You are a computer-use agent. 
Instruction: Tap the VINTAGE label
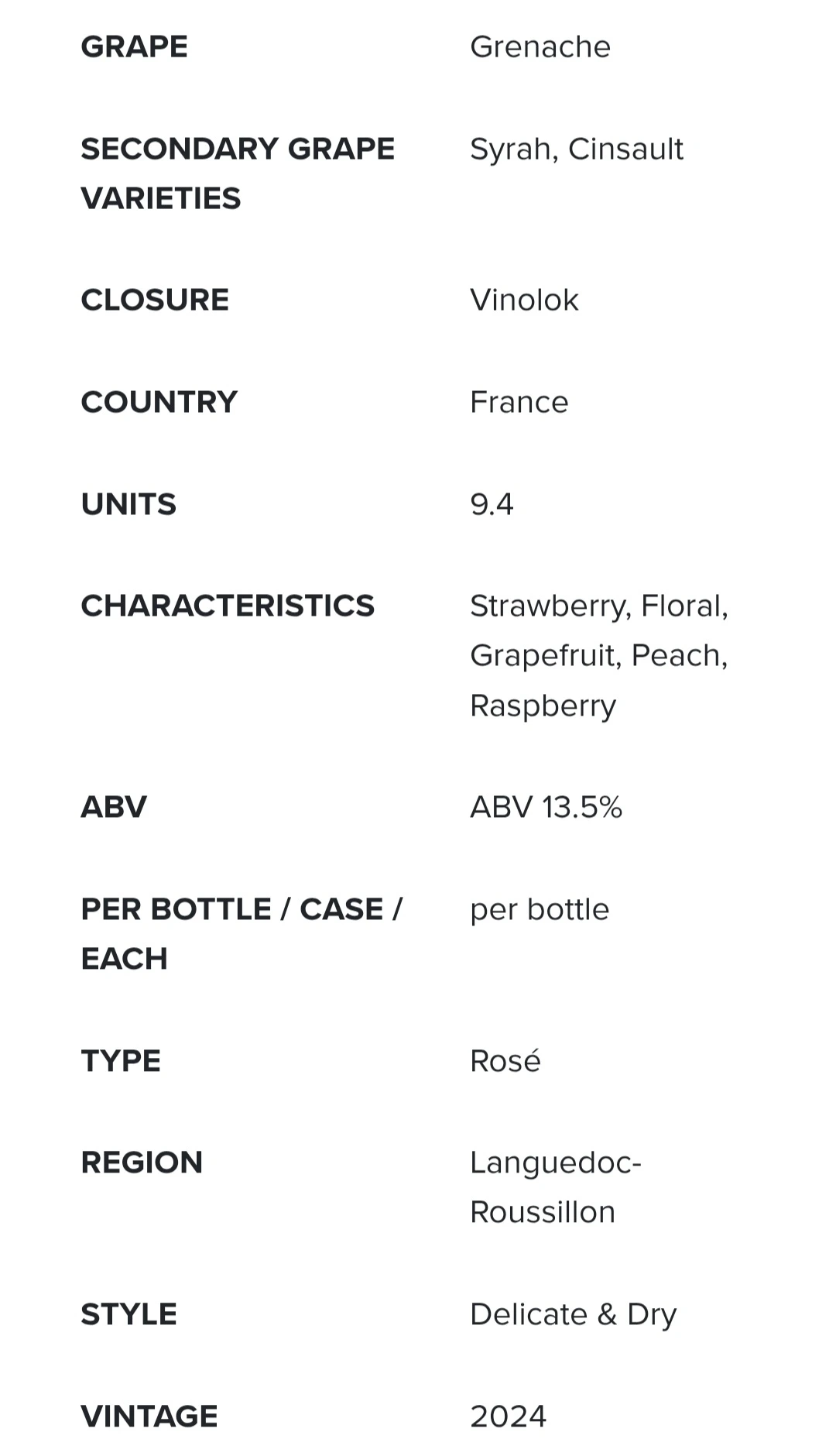149,1417
